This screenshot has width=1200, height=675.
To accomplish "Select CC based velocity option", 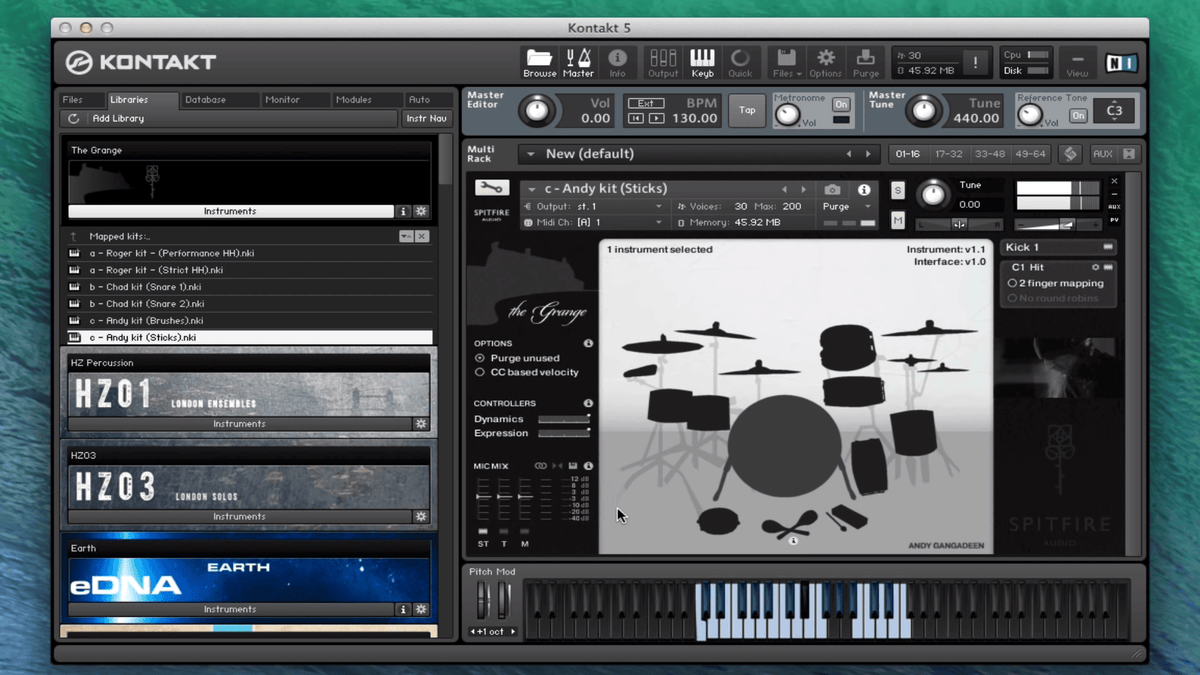I will point(480,372).
